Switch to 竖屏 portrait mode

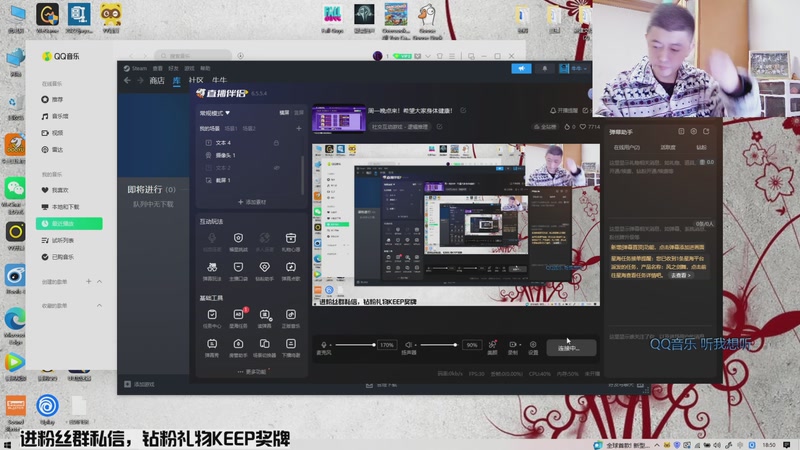pyautogui.click(x=299, y=113)
